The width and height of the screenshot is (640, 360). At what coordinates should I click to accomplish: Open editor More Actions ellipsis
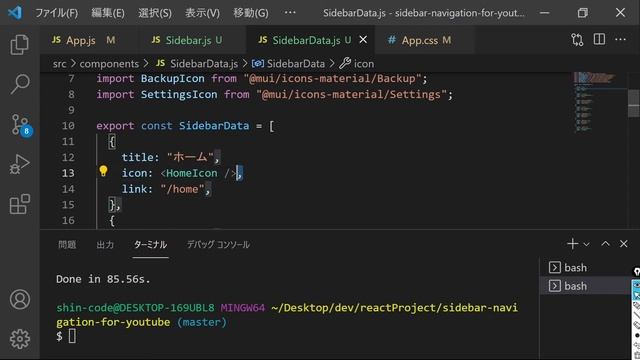point(620,40)
